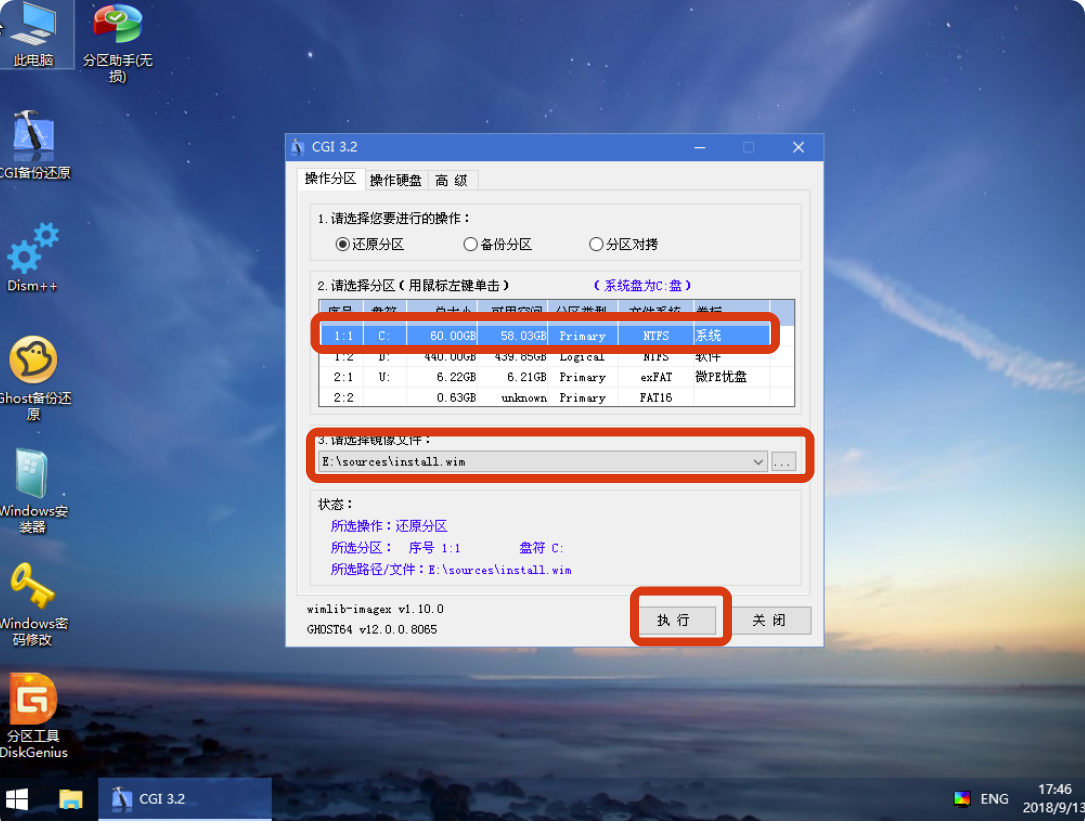Select the 分区对拷 radio button
Screen dimensions: 1085x831
[597, 244]
